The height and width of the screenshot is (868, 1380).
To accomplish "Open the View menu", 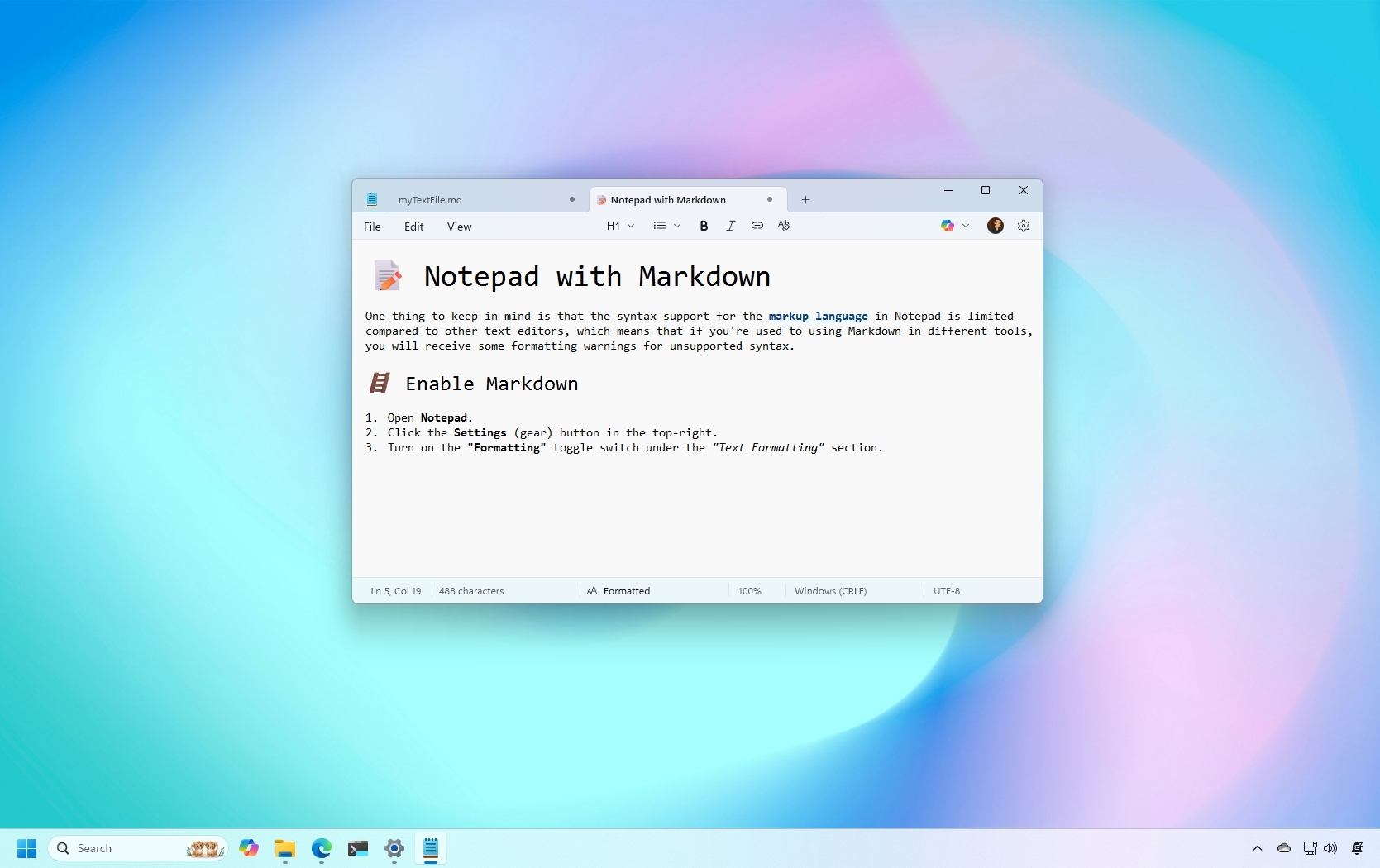I will (x=459, y=227).
